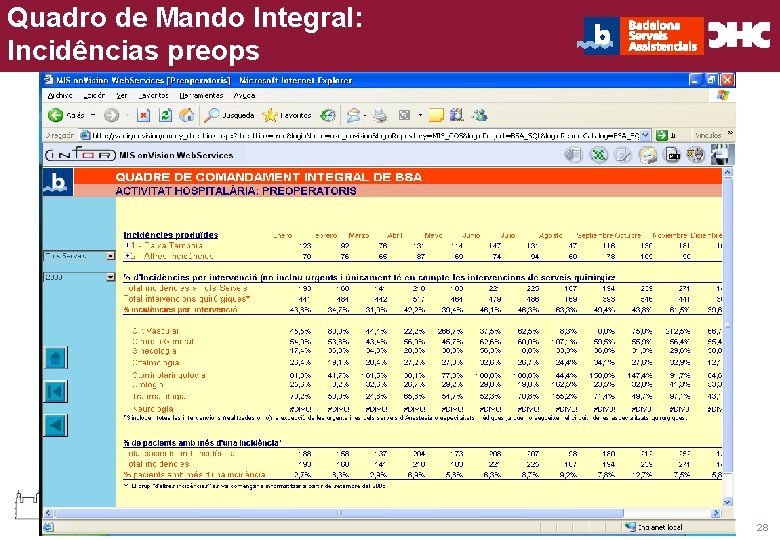This screenshot has height=540, width=780.
Task: Click the blue Home button in left panel
Action: coord(55,358)
